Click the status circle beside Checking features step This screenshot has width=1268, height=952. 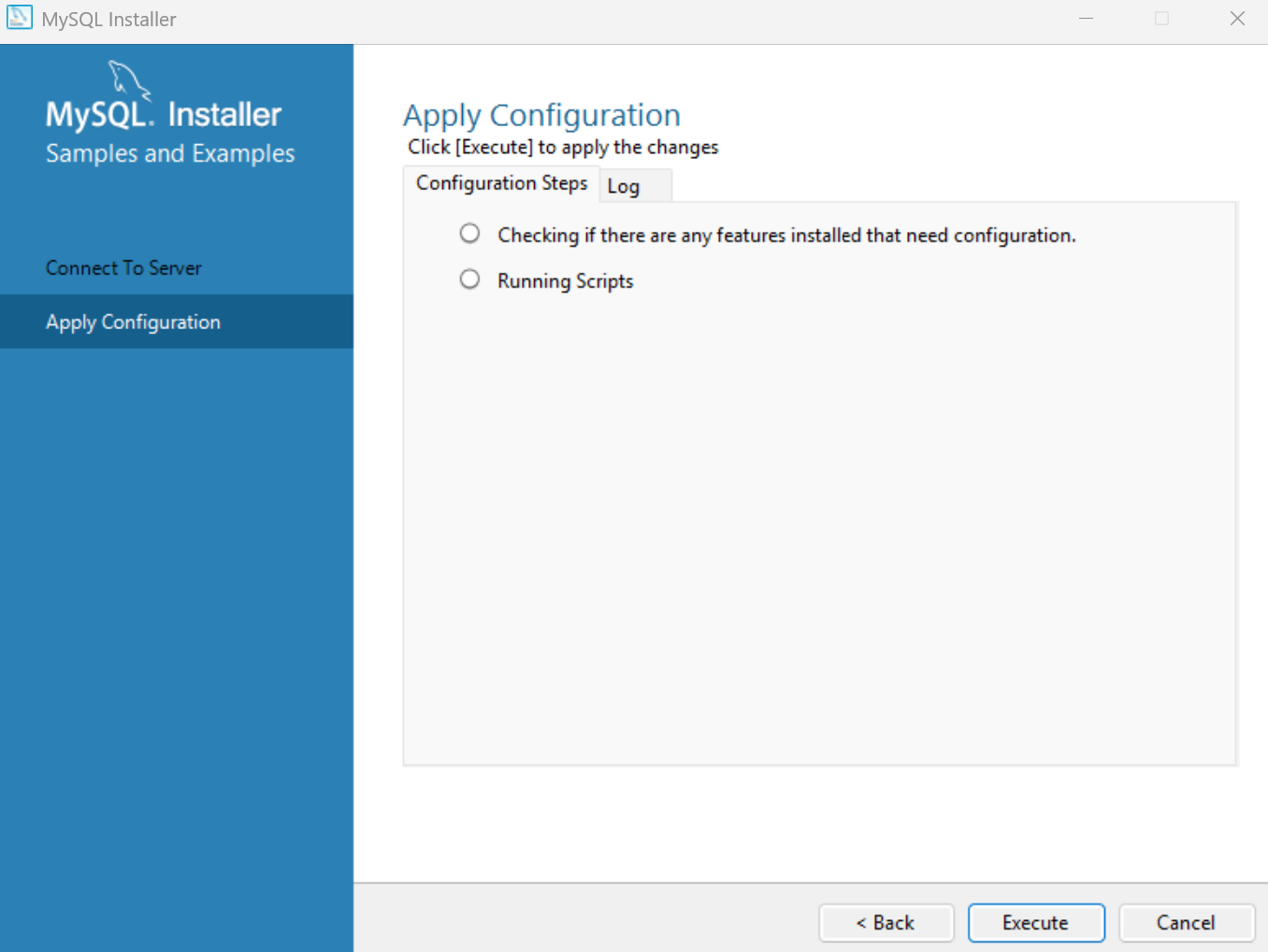[469, 234]
